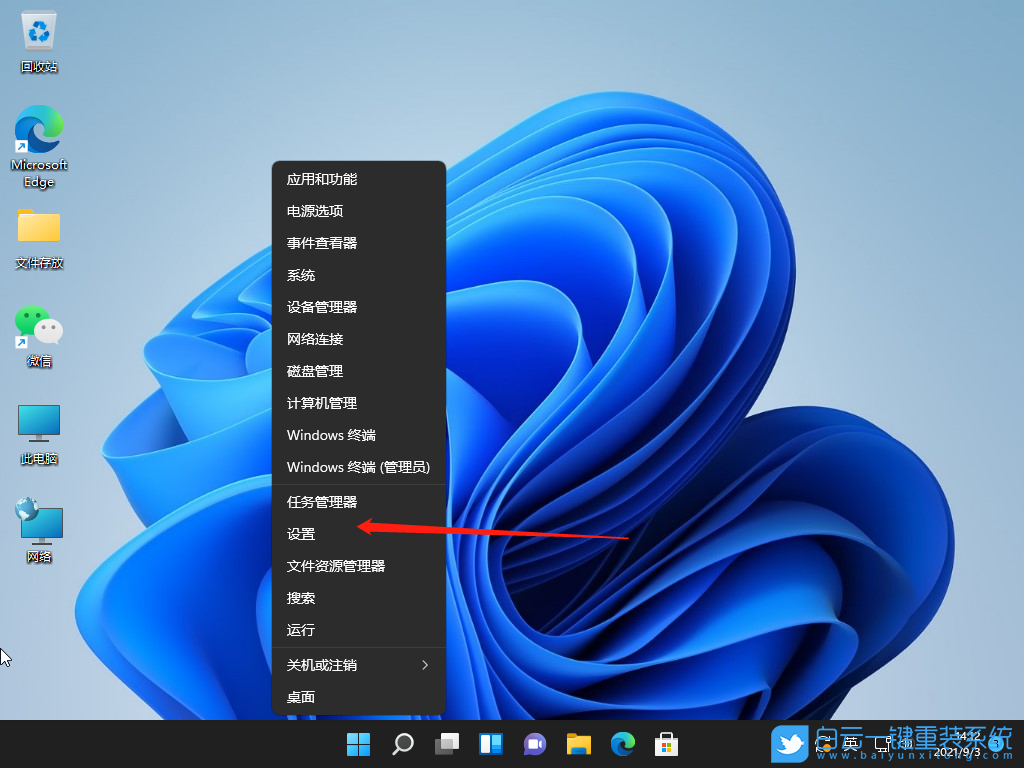The width and height of the screenshot is (1024, 768).
Task: Click the Start button on the taskbar
Action: 358,744
